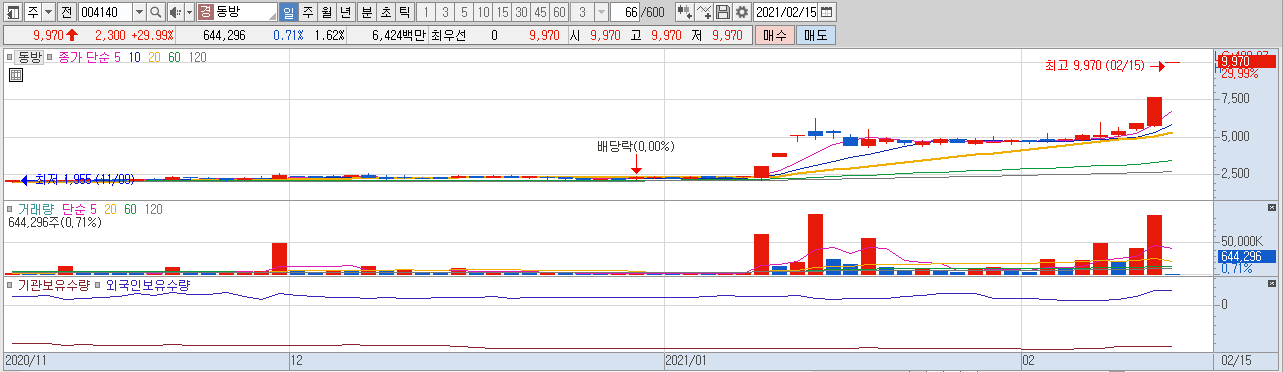Click the red 9,970 current price tag on axis
This screenshot has height=372, width=1283.
[1246, 61]
